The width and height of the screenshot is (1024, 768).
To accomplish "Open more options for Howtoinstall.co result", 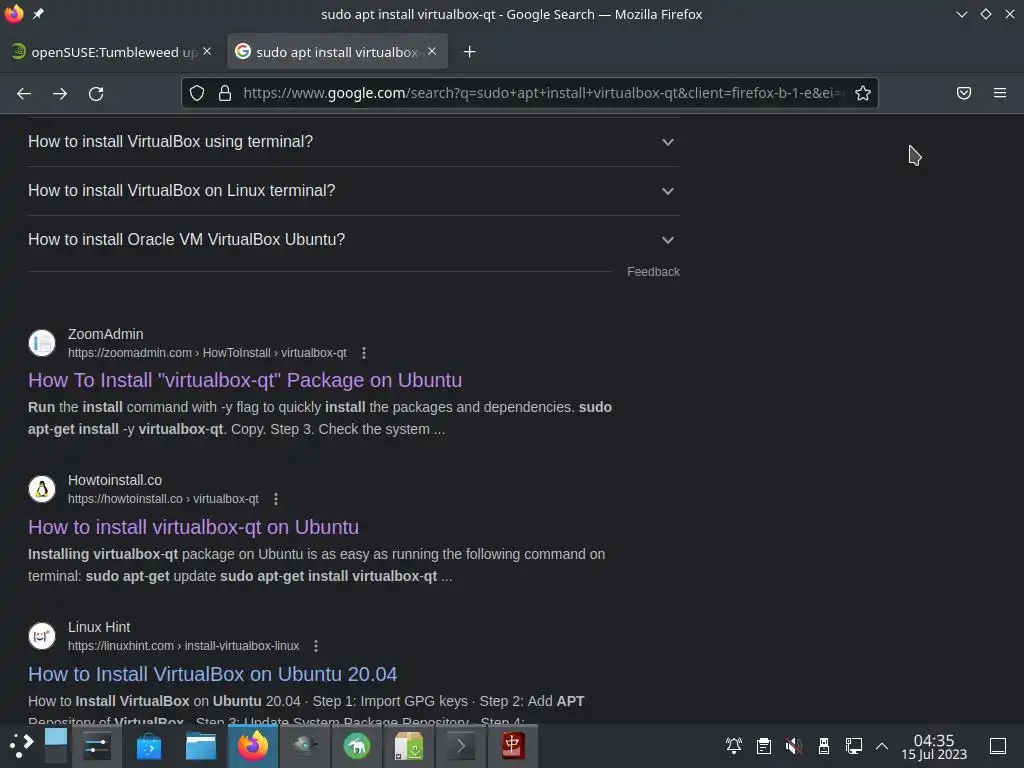I will (x=276, y=499).
